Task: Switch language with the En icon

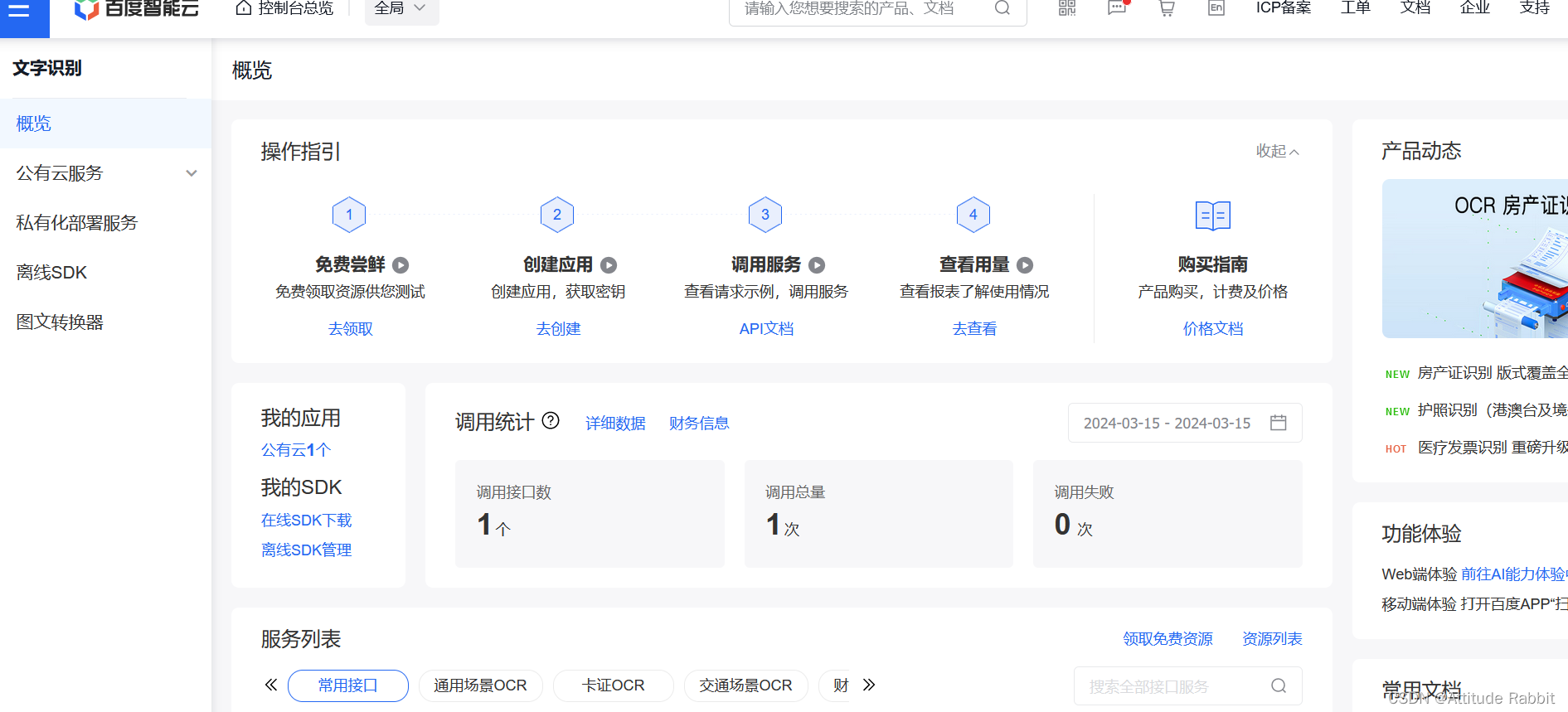Action: coord(1216,8)
